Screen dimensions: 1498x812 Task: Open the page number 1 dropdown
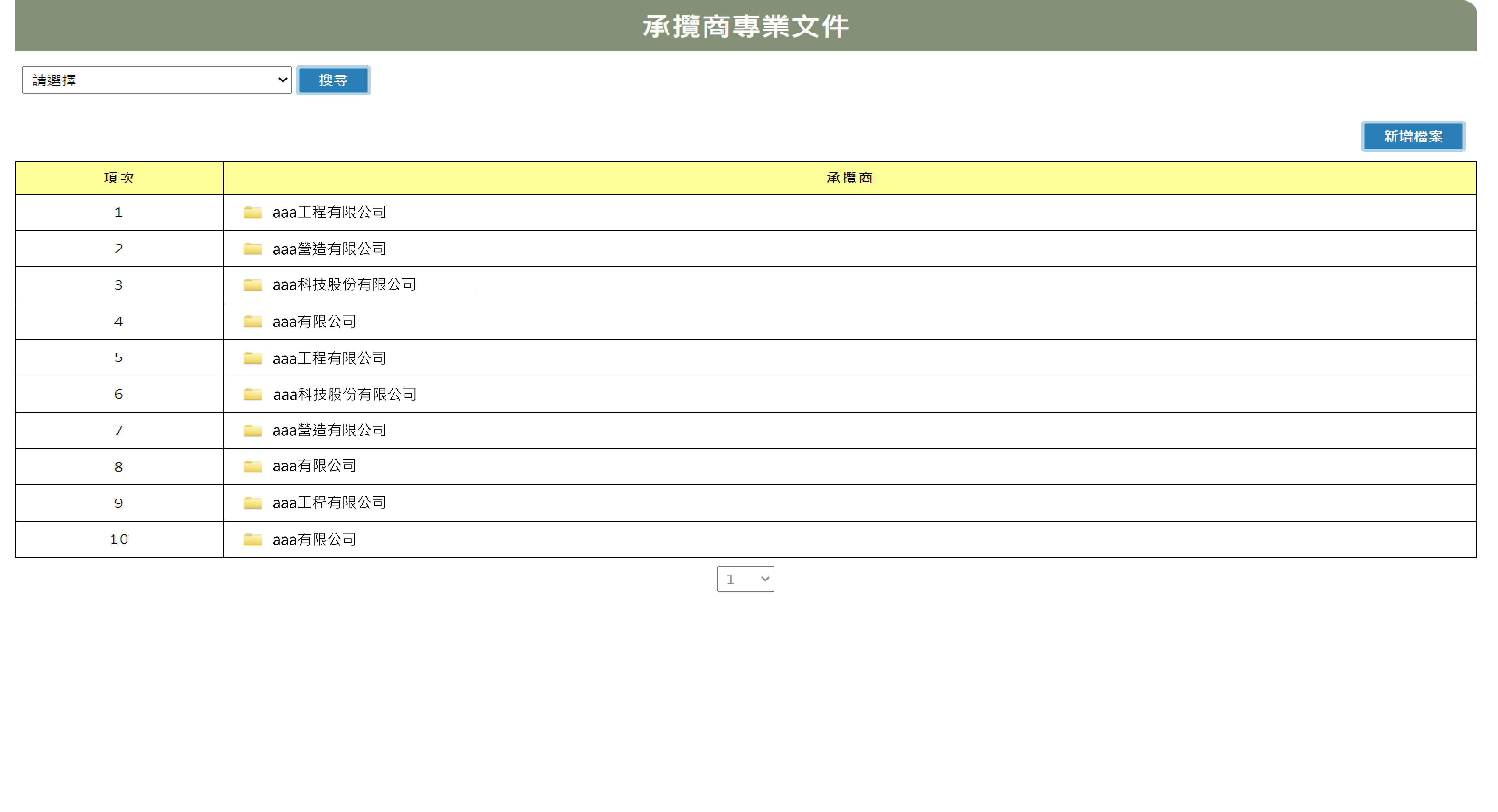click(x=745, y=579)
